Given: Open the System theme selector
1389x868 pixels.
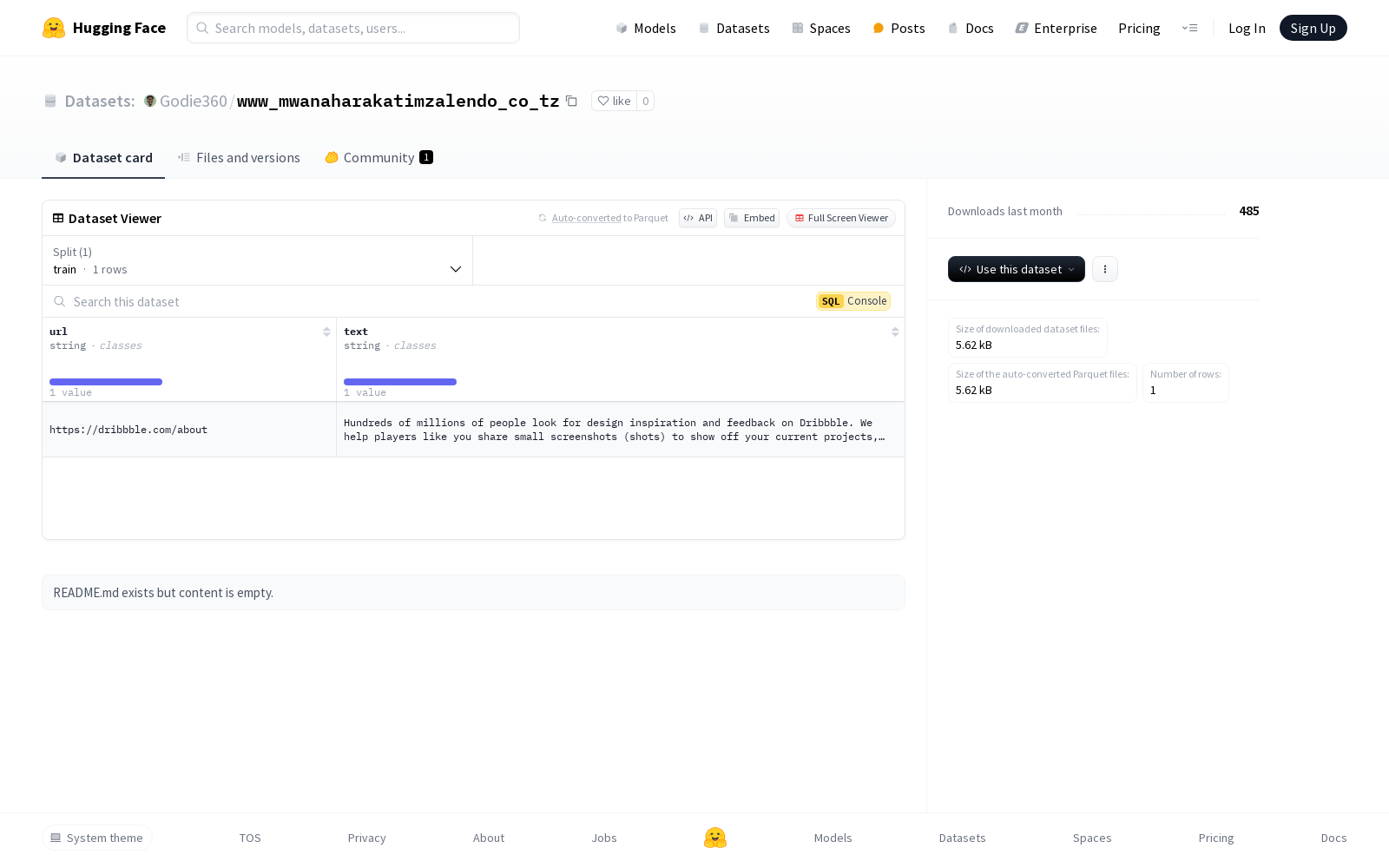Looking at the screenshot, I should pyautogui.click(x=97, y=838).
